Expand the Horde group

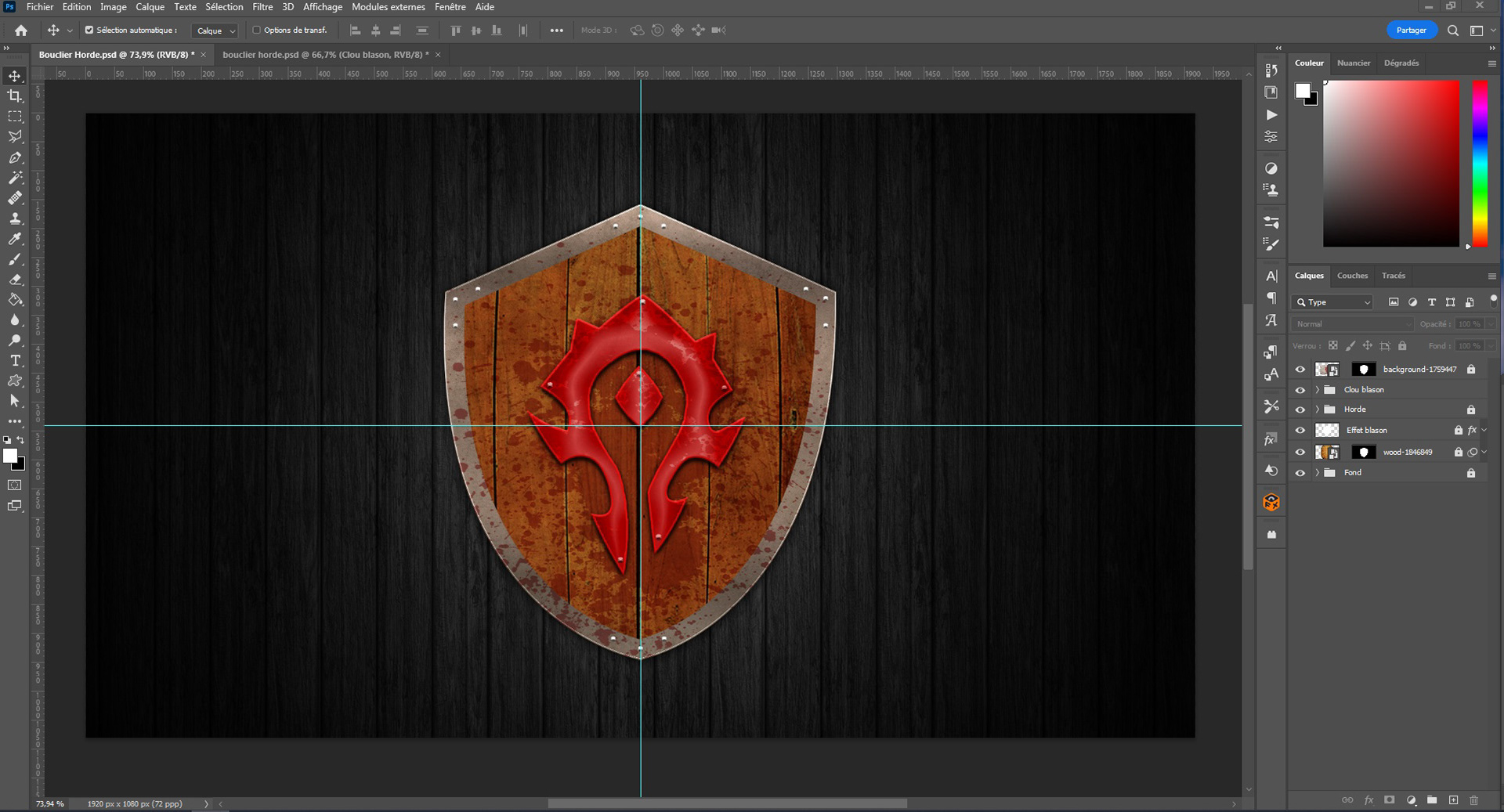point(1318,410)
